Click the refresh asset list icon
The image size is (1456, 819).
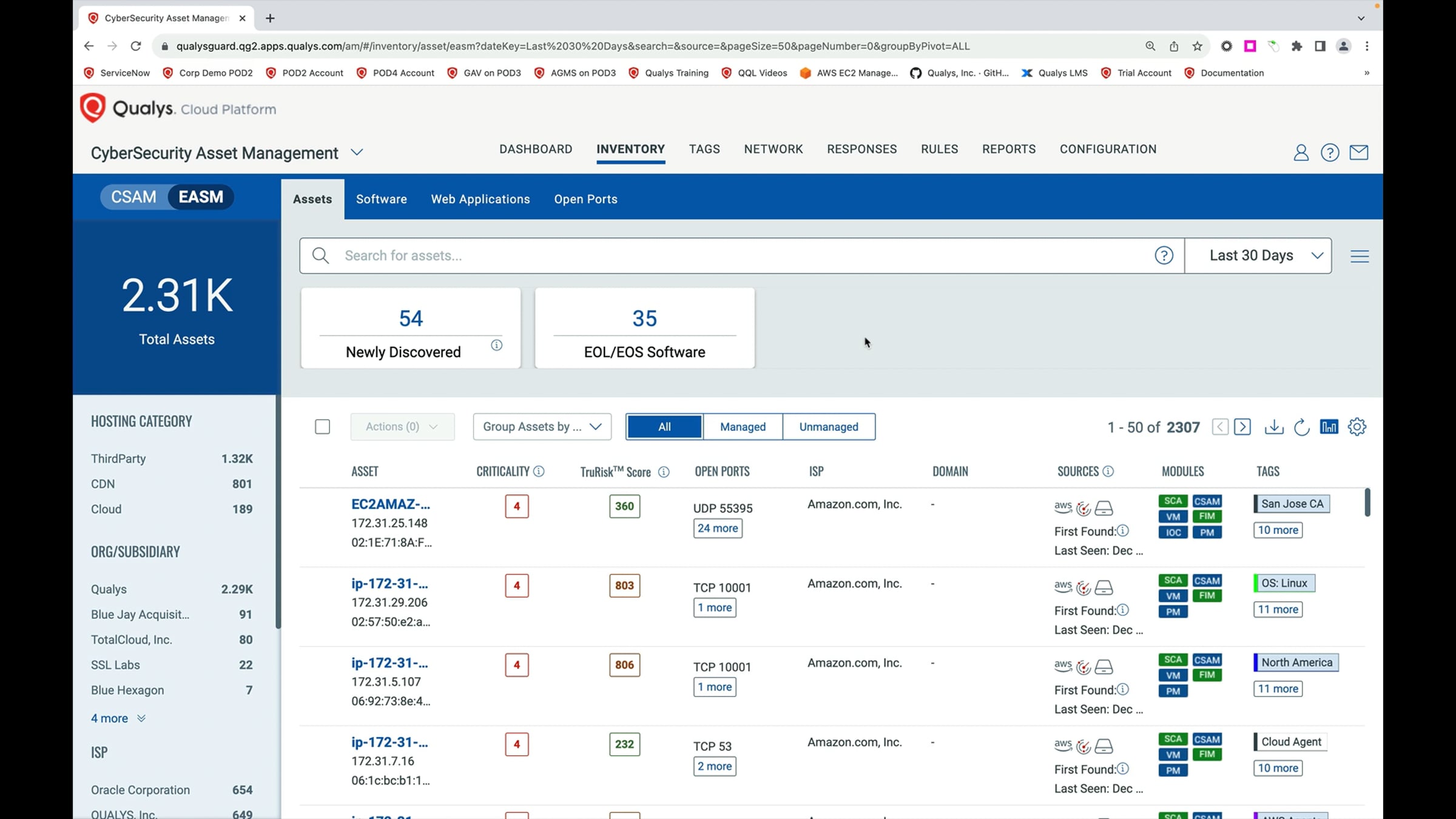click(x=1301, y=427)
